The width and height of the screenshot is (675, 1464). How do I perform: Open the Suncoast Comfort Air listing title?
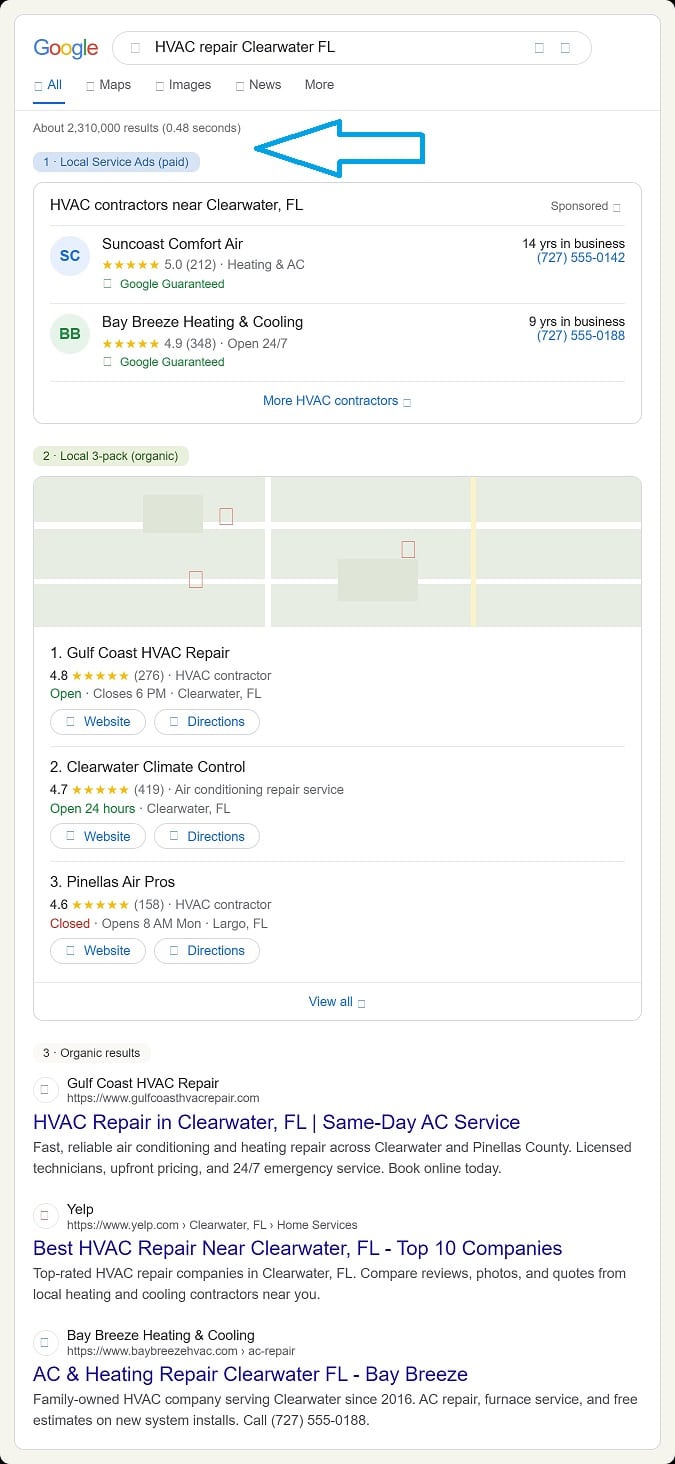point(172,244)
